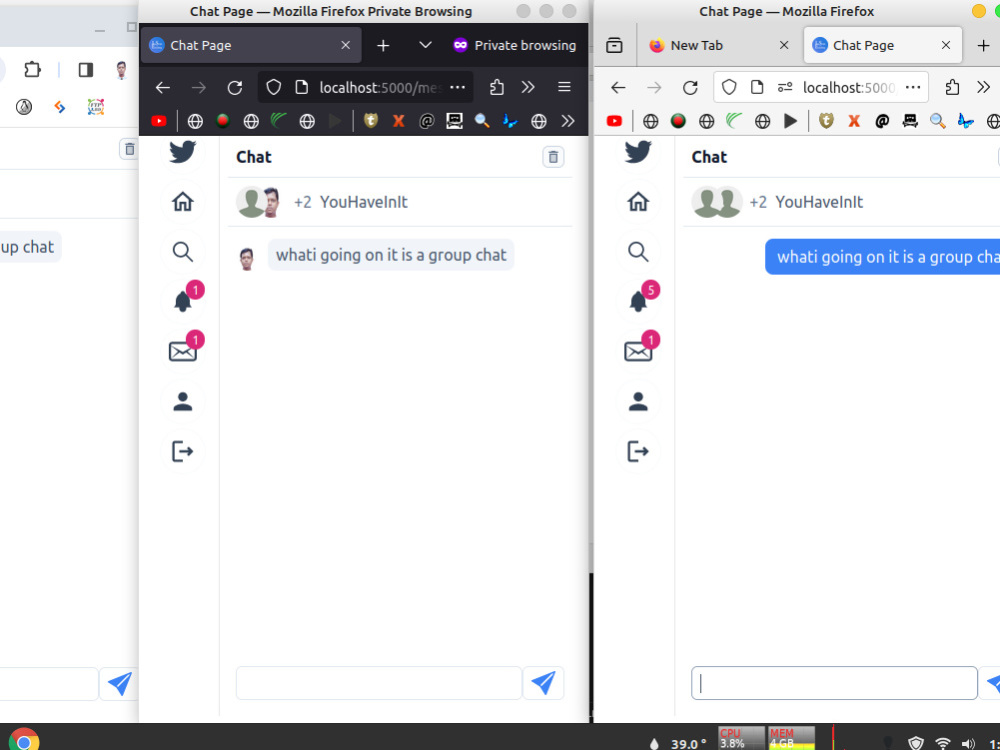Click received message bubble in private window

tap(391, 255)
